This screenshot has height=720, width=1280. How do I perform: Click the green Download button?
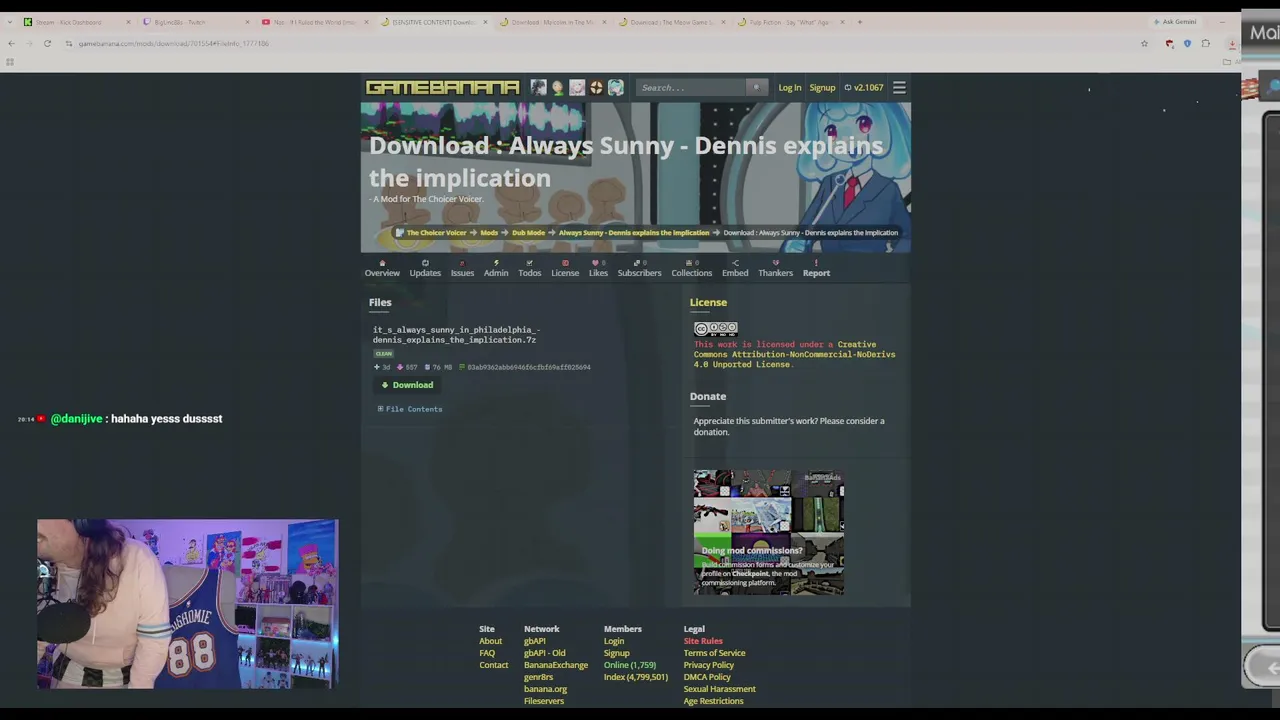[408, 385]
